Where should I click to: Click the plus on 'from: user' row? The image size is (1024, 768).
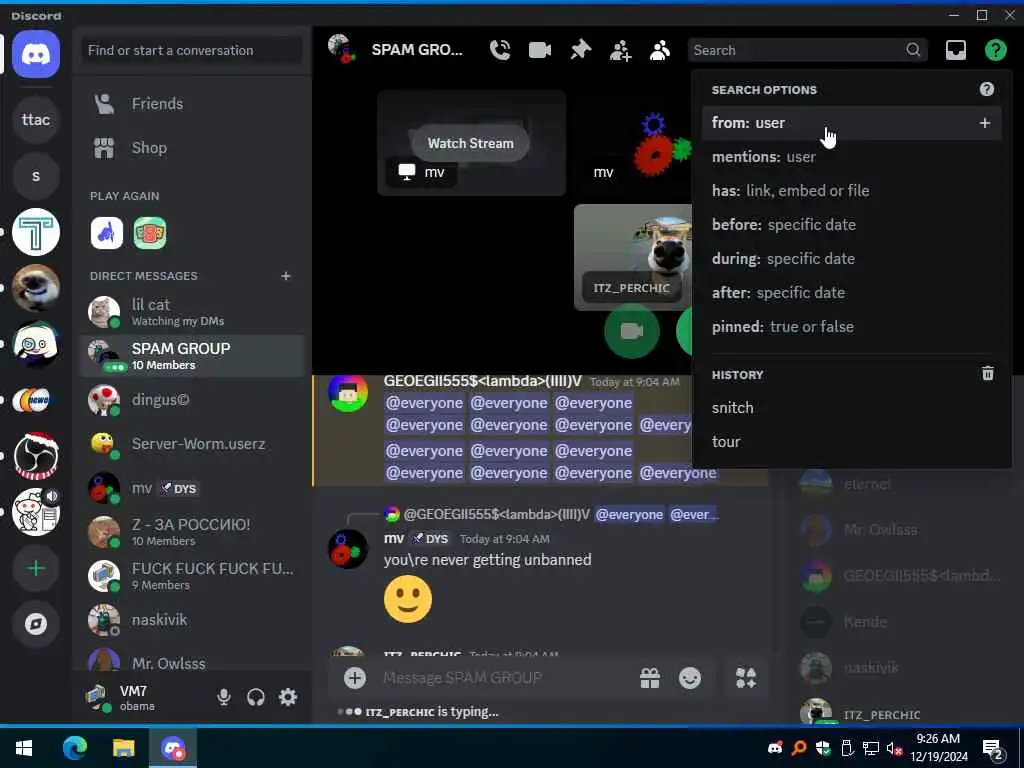coord(985,123)
